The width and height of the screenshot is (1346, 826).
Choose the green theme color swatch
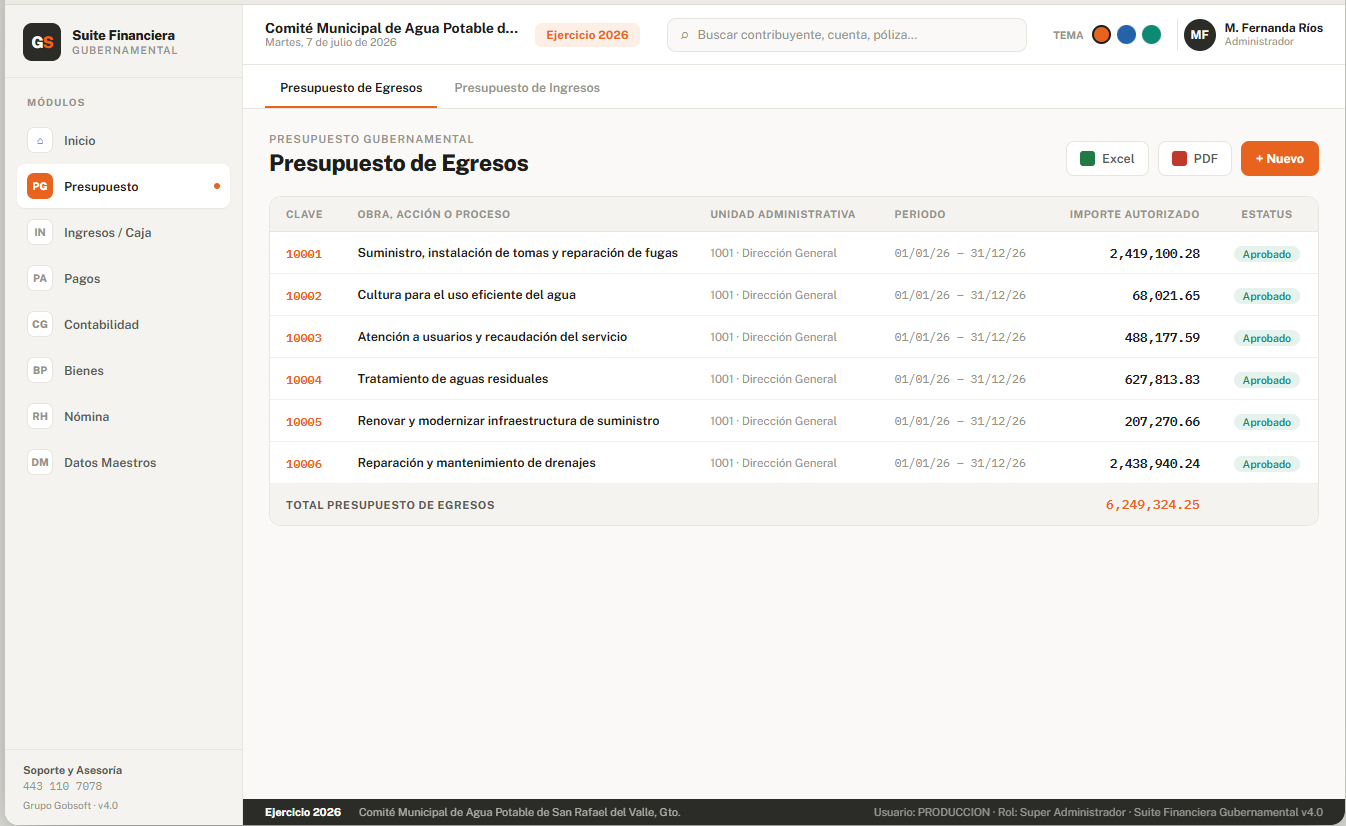click(x=1151, y=35)
